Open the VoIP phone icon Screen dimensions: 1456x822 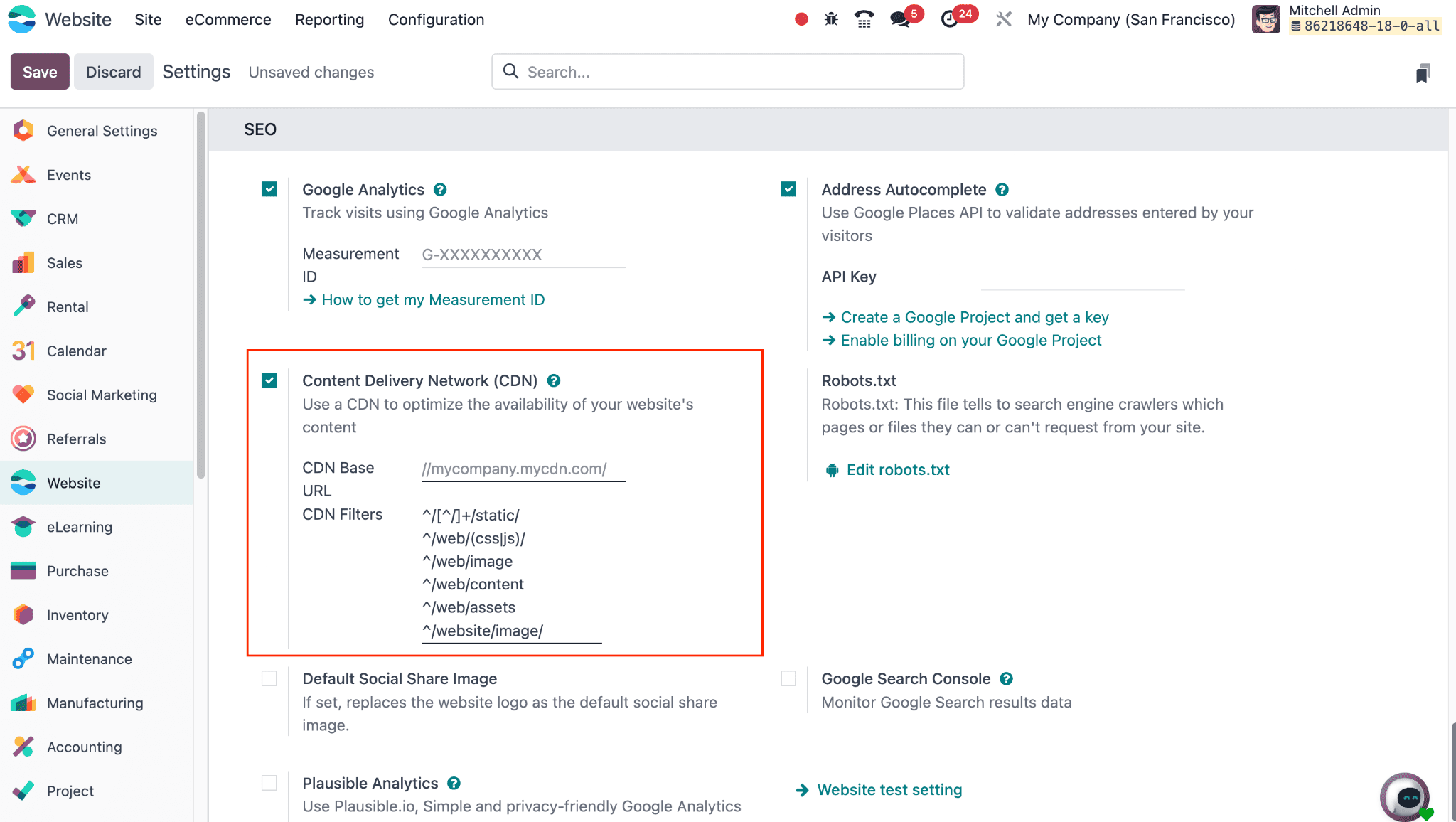pyautogui.click(x=864, y=19)
